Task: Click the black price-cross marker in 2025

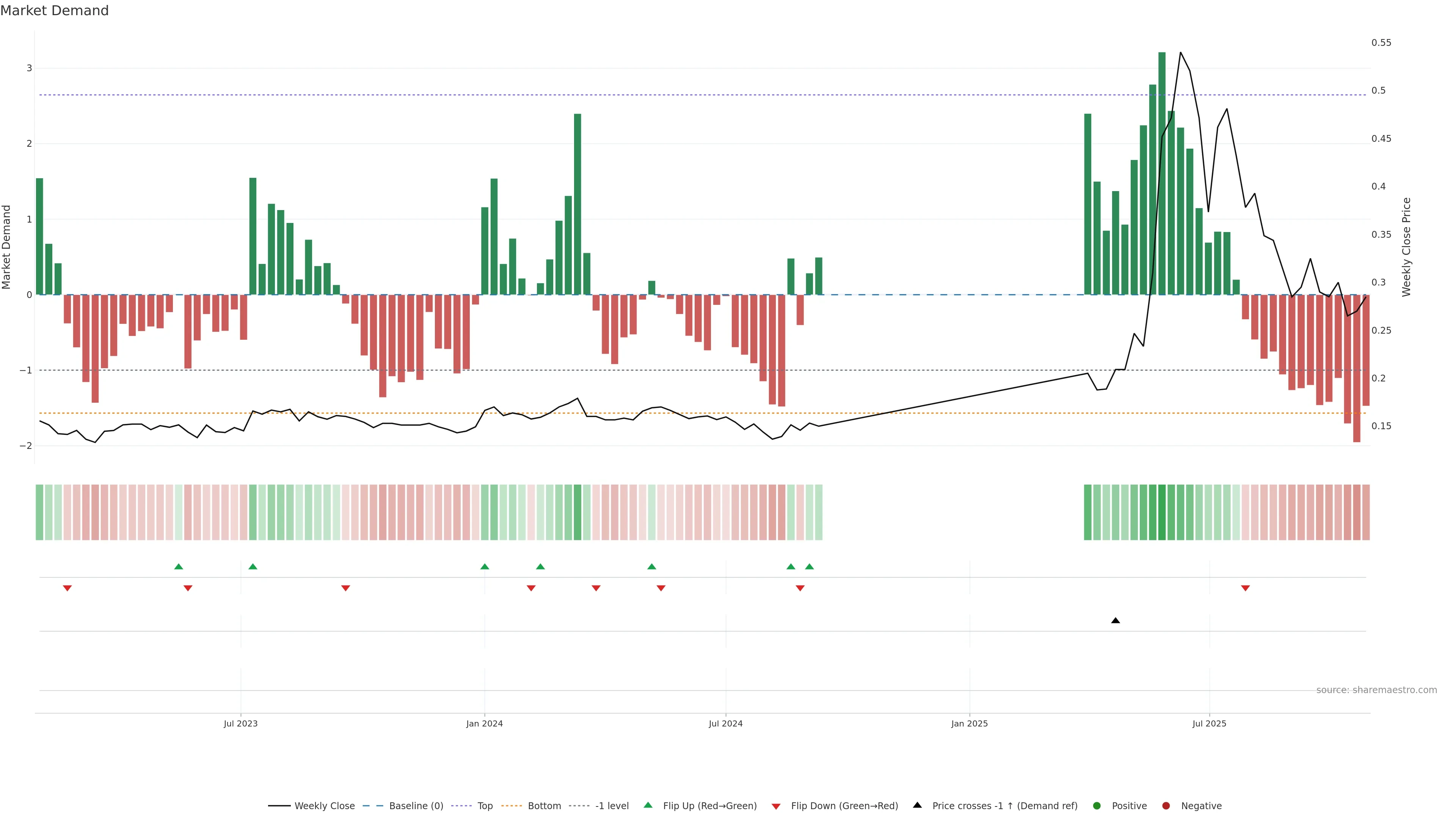Action: tap(1115, 621)
